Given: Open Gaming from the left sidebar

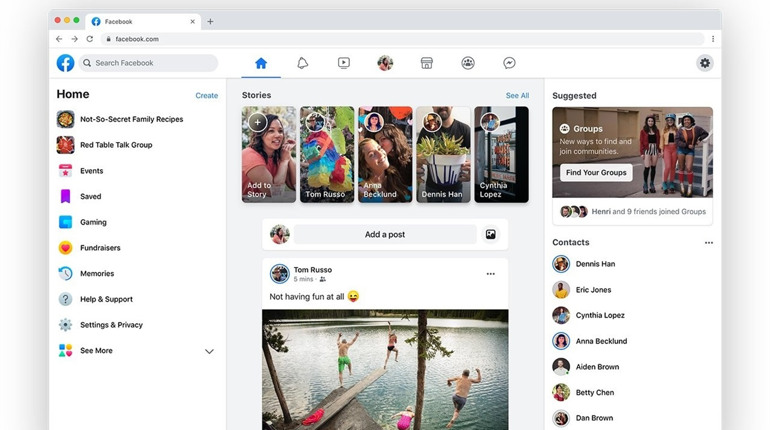Looking at the screenshot, I should [x=93, y=222].
